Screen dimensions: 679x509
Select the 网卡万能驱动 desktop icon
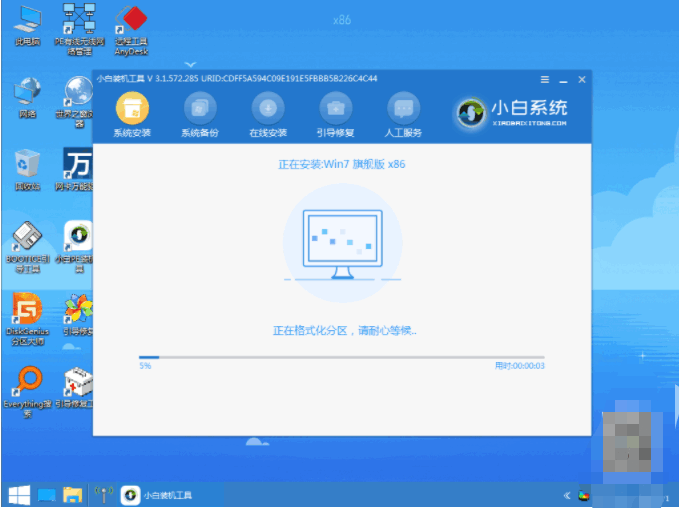tap(75, 170)
